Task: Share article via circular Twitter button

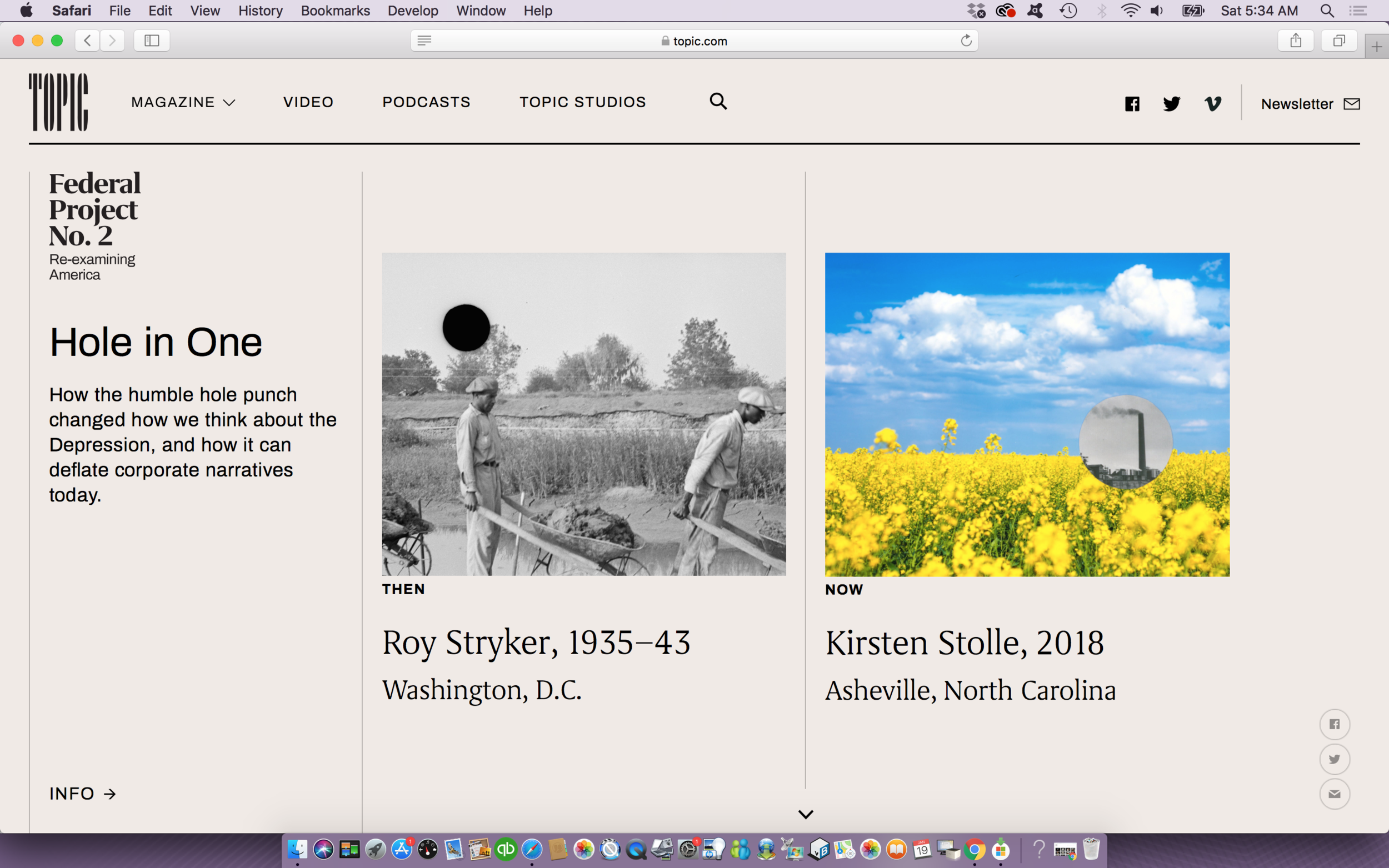Action: (x=1334, y=759)
